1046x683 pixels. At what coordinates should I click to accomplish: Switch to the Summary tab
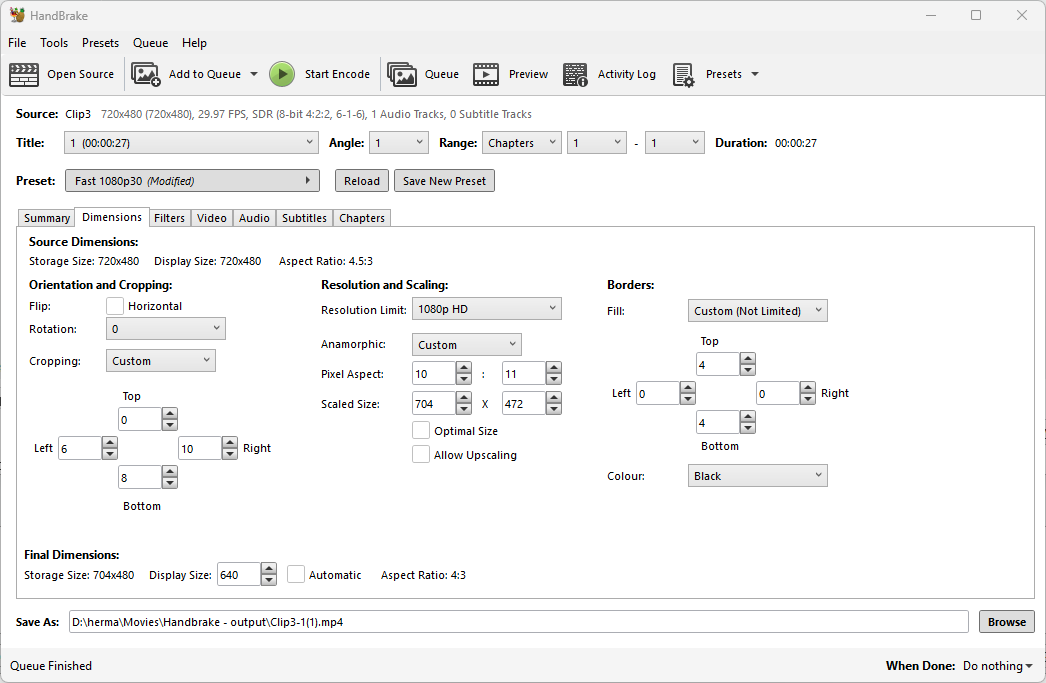click(47, 218)
